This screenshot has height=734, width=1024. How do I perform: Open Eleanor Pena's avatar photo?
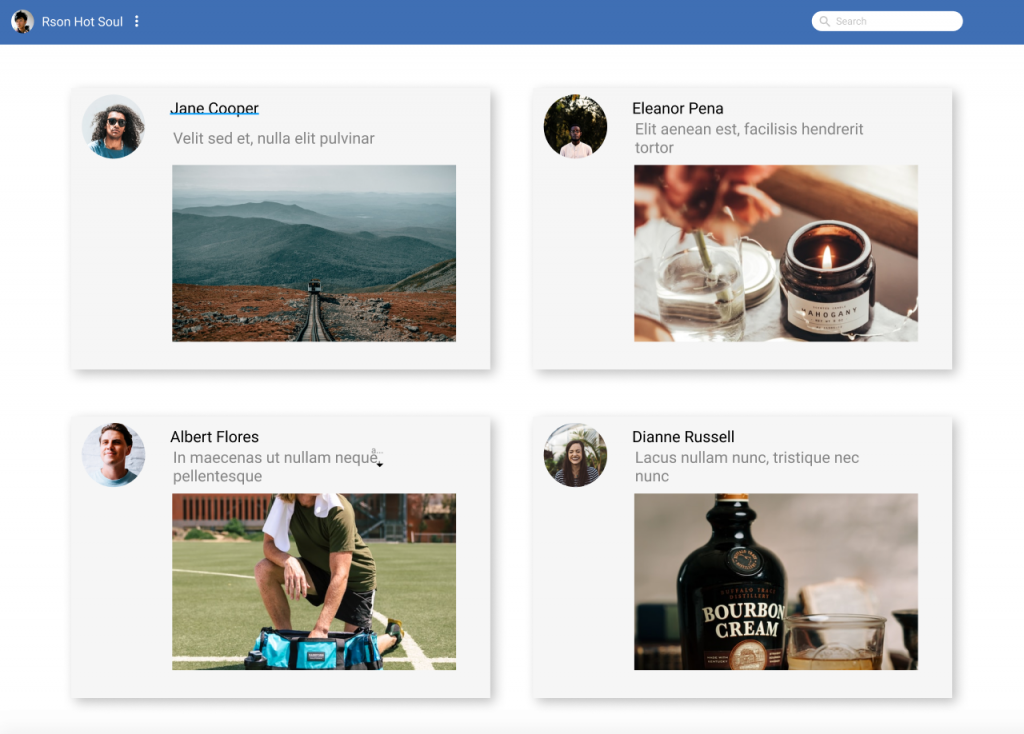click(x=575, y=127)
